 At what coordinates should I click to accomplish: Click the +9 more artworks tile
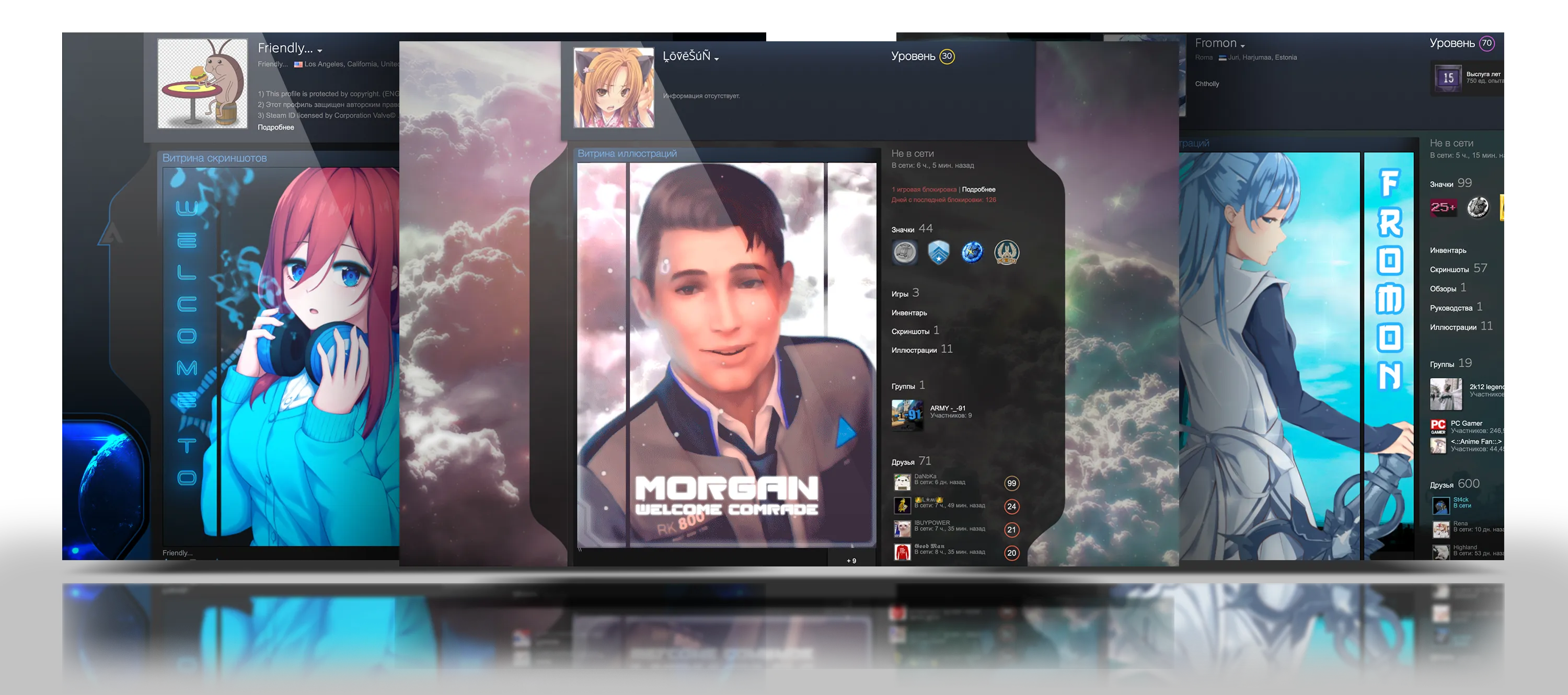pos(851,561)
